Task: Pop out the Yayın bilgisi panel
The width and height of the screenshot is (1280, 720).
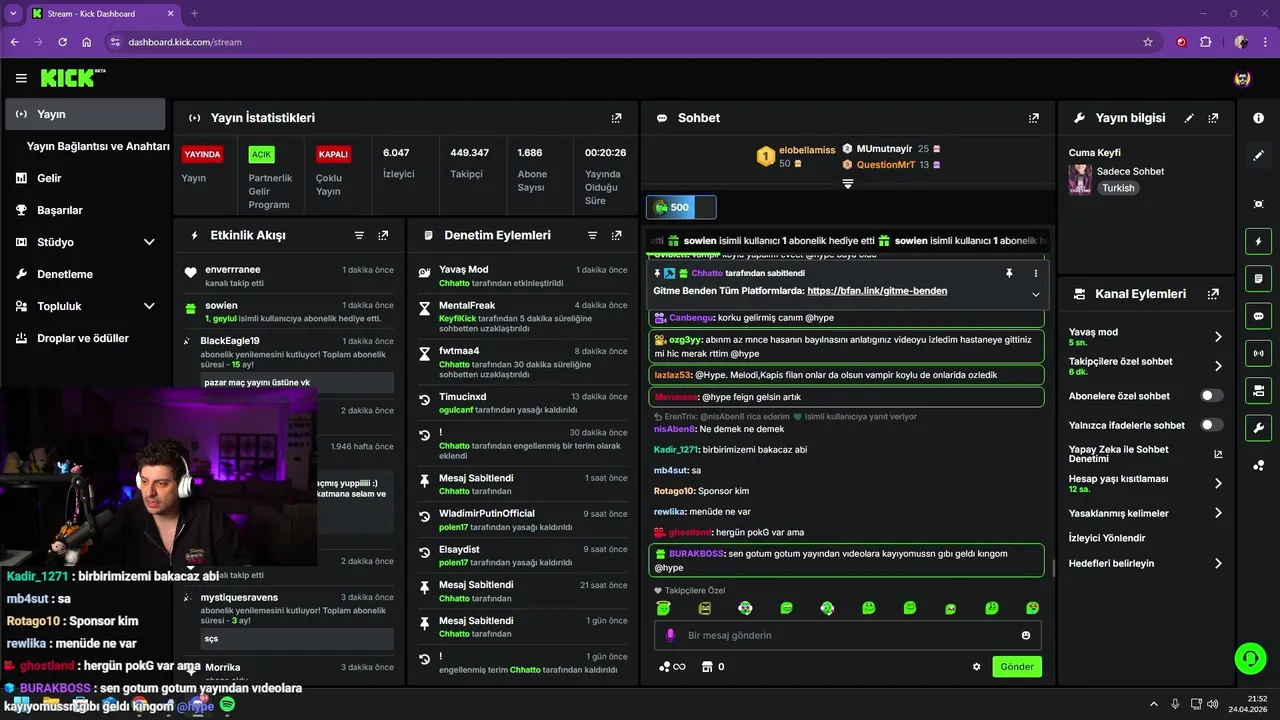Action: 1213,118
